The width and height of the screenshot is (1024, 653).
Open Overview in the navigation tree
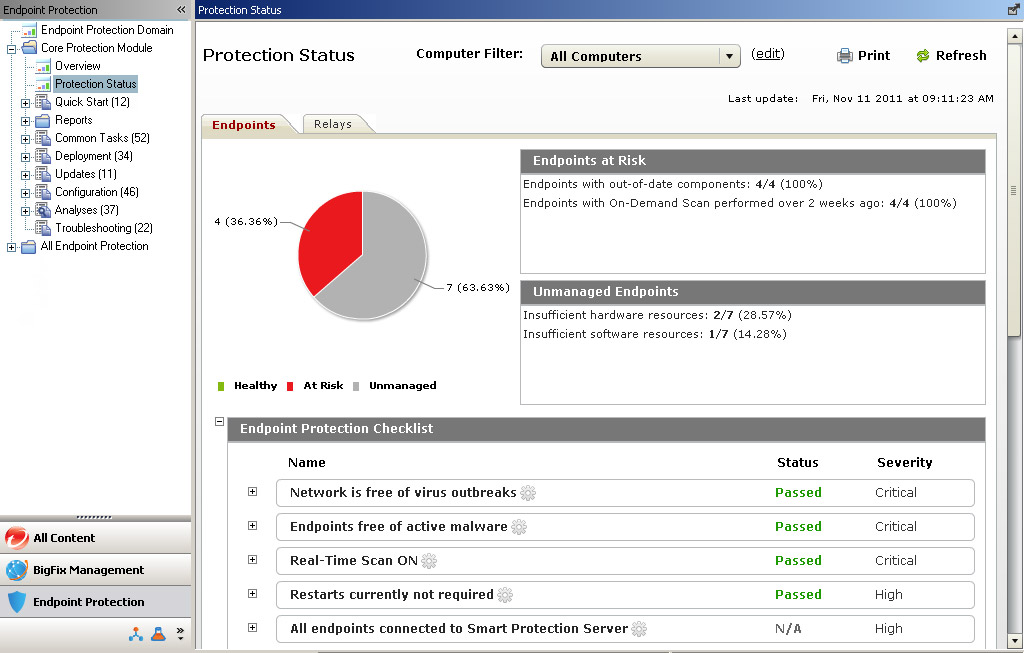(x=77, y=66)
